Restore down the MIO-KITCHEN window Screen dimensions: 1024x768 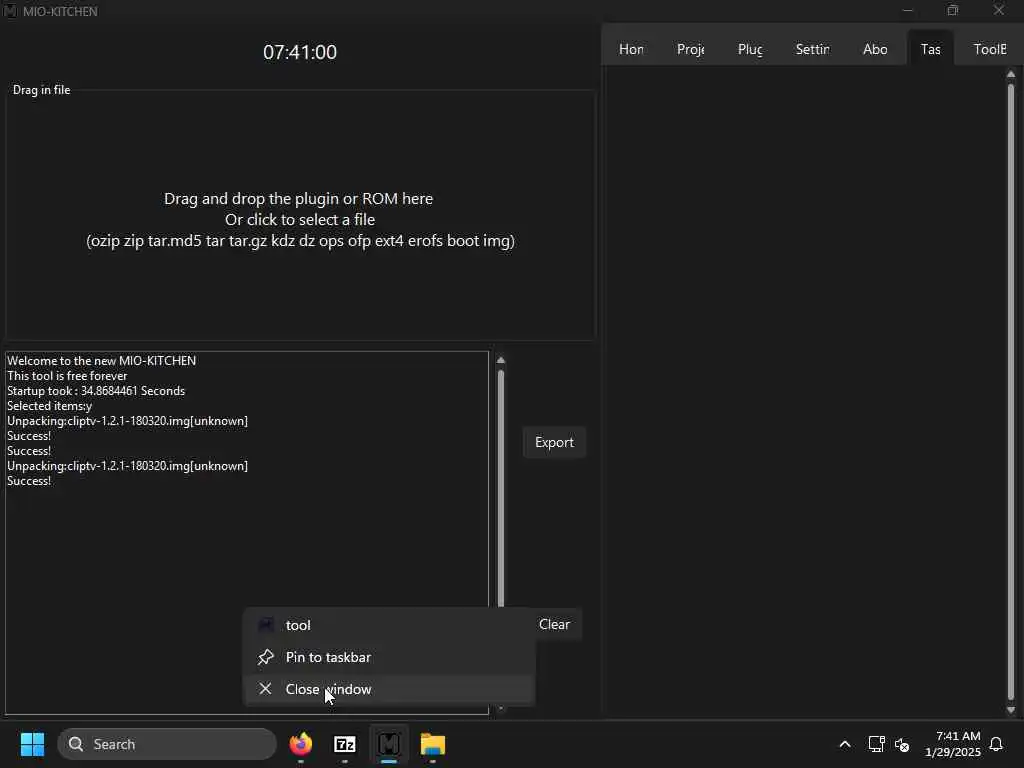point(953,10)
